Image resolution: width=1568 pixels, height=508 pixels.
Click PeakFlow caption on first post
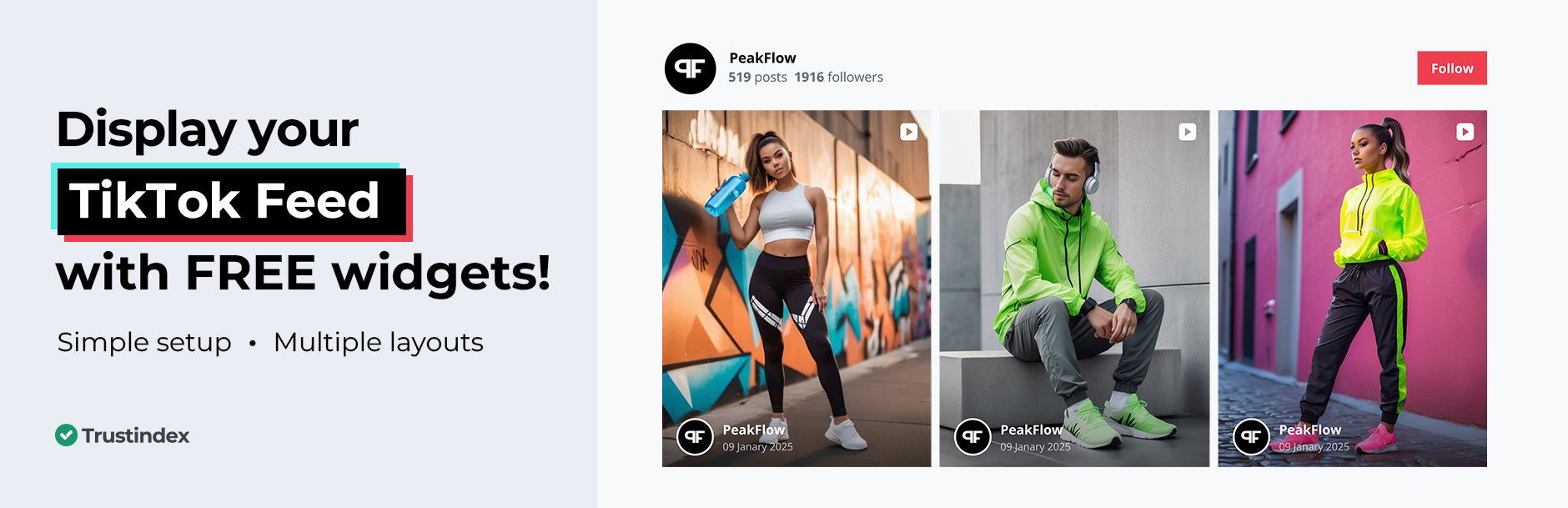click(x=753, y=430)
